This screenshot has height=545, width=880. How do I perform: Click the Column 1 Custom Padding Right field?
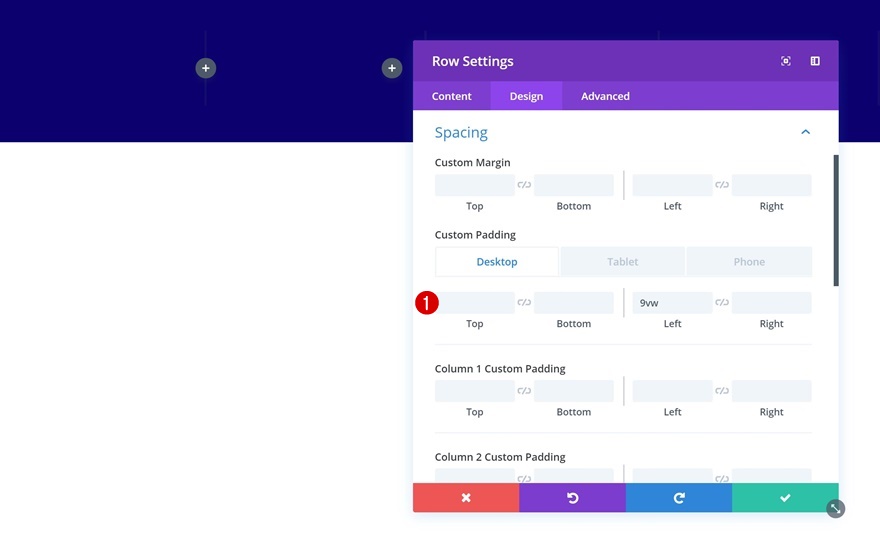[771, 391]
